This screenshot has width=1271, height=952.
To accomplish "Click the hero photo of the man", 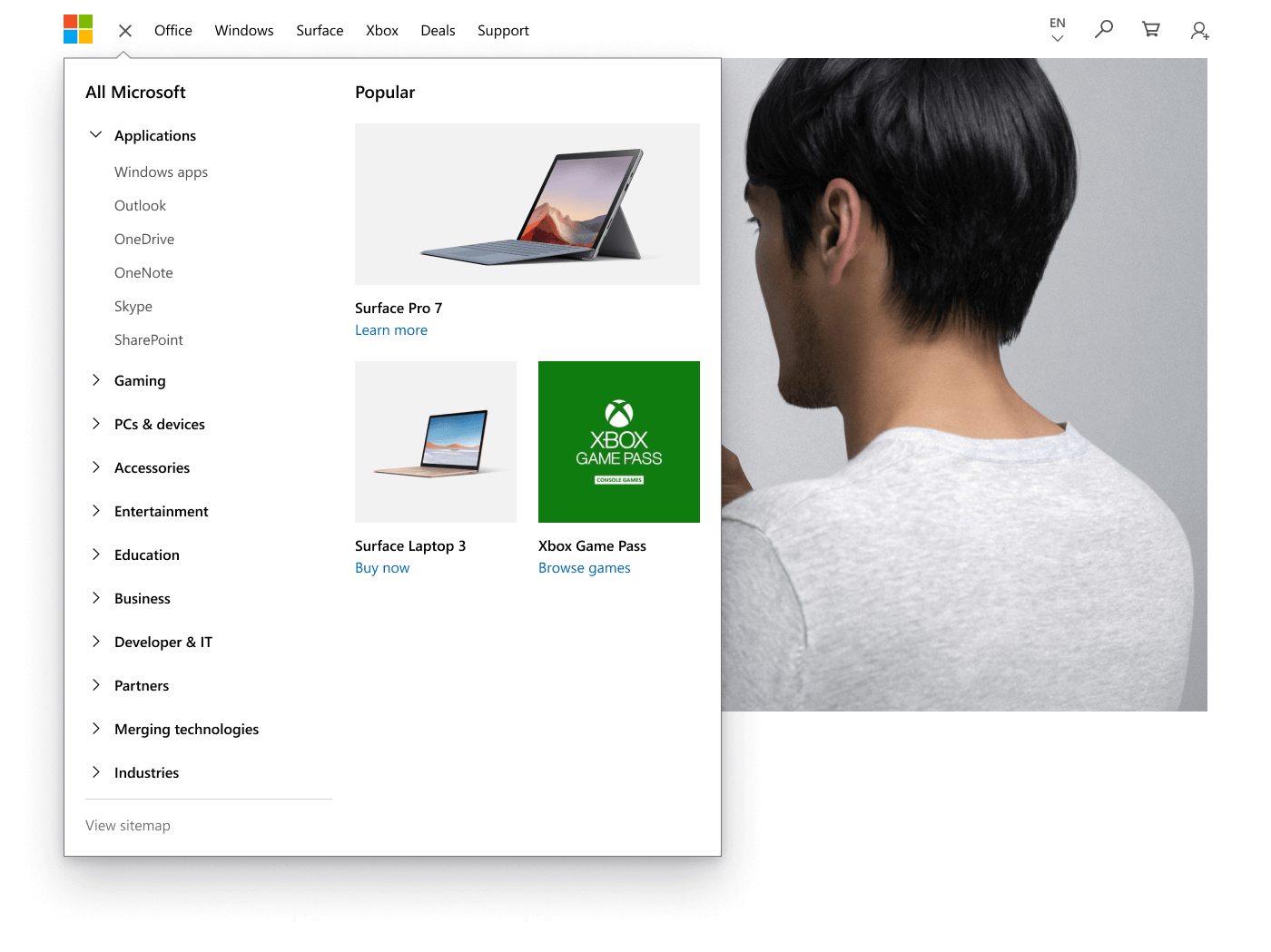I will pos(964,385).
